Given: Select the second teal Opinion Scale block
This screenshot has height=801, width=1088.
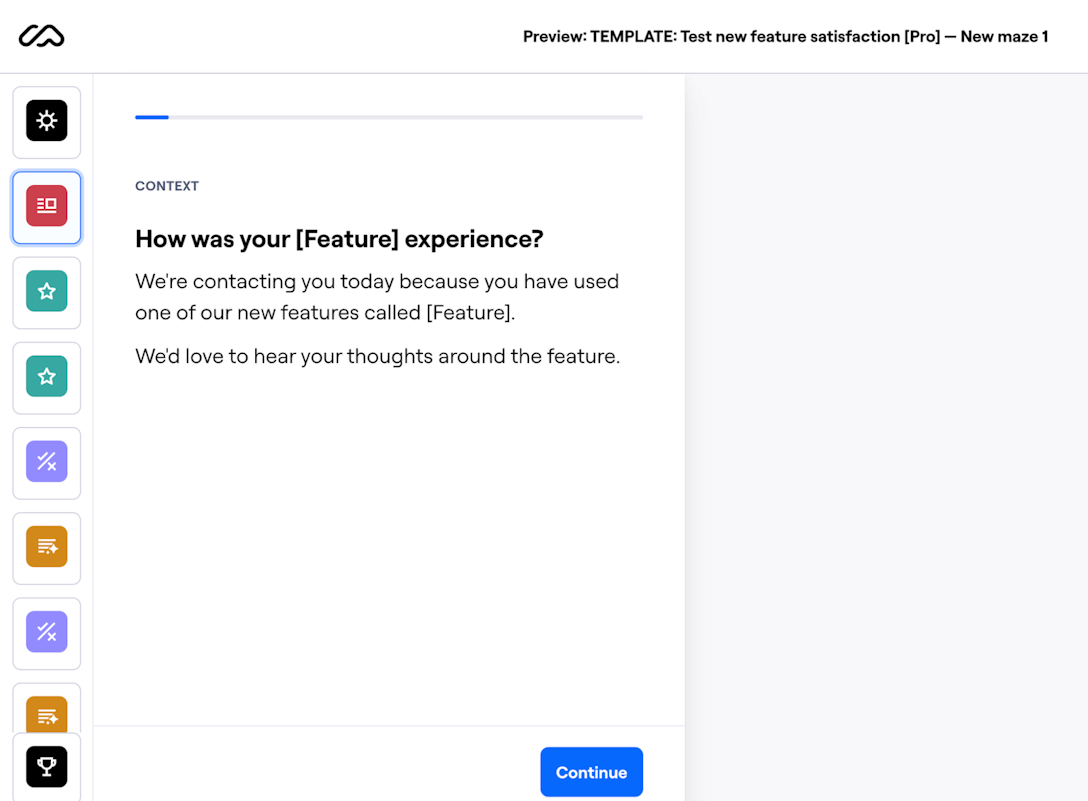Looking at the screenshot, I should 46,377.
